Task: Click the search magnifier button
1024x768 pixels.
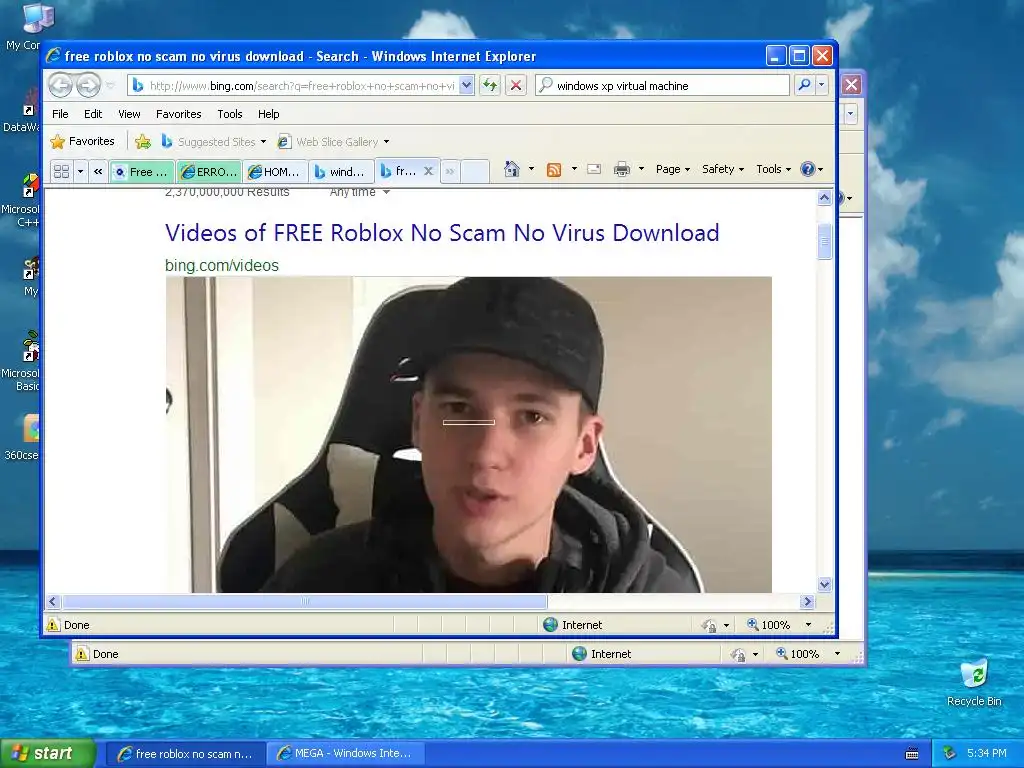Action: tap(805, 85)
